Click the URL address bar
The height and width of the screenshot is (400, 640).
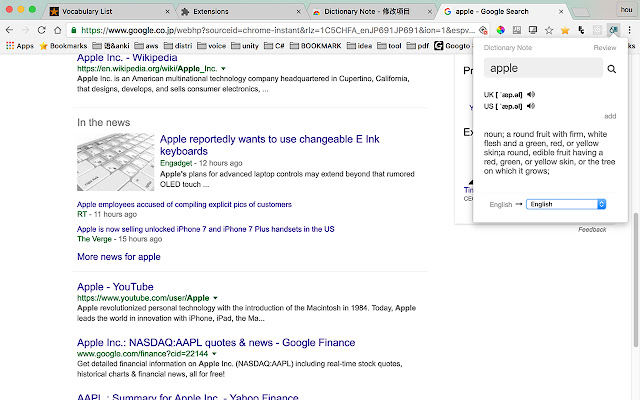coord(278,30)
